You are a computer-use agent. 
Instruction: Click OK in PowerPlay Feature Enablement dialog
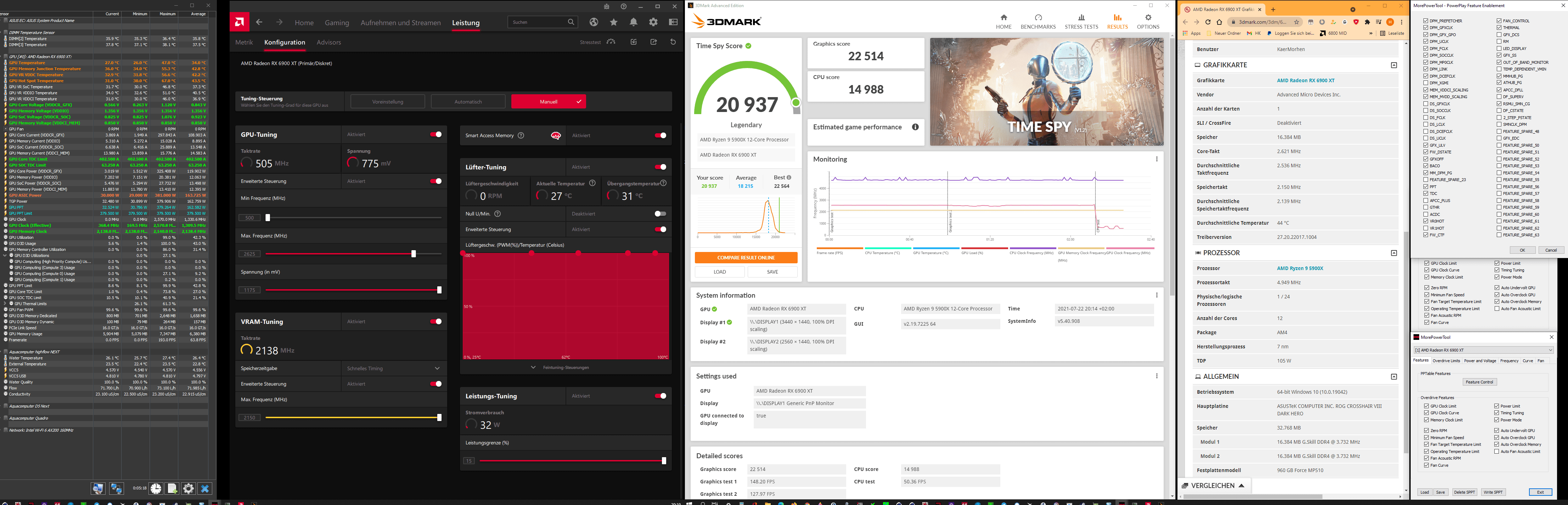1522,250
